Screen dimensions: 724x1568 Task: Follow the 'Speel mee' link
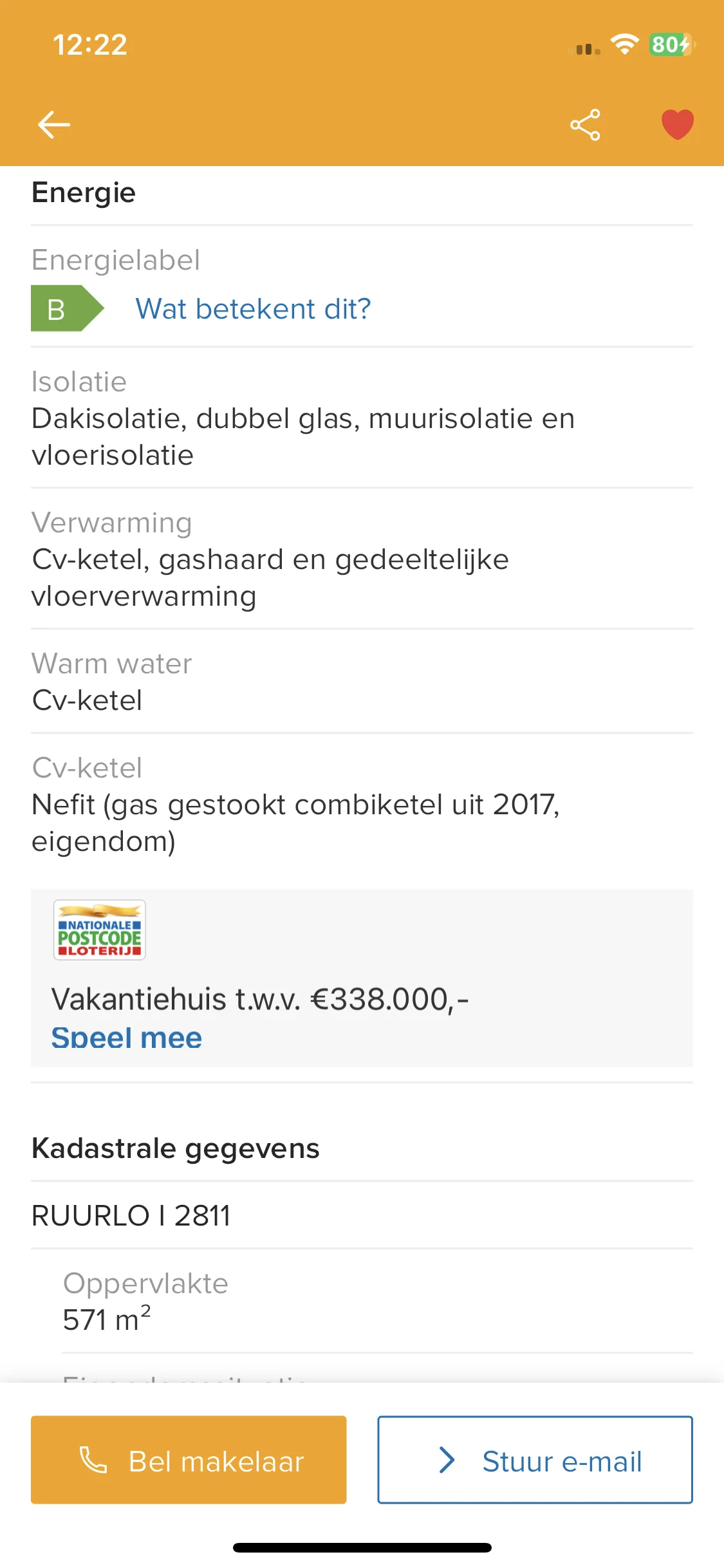pyautogui.click(x=127, y=1038)
